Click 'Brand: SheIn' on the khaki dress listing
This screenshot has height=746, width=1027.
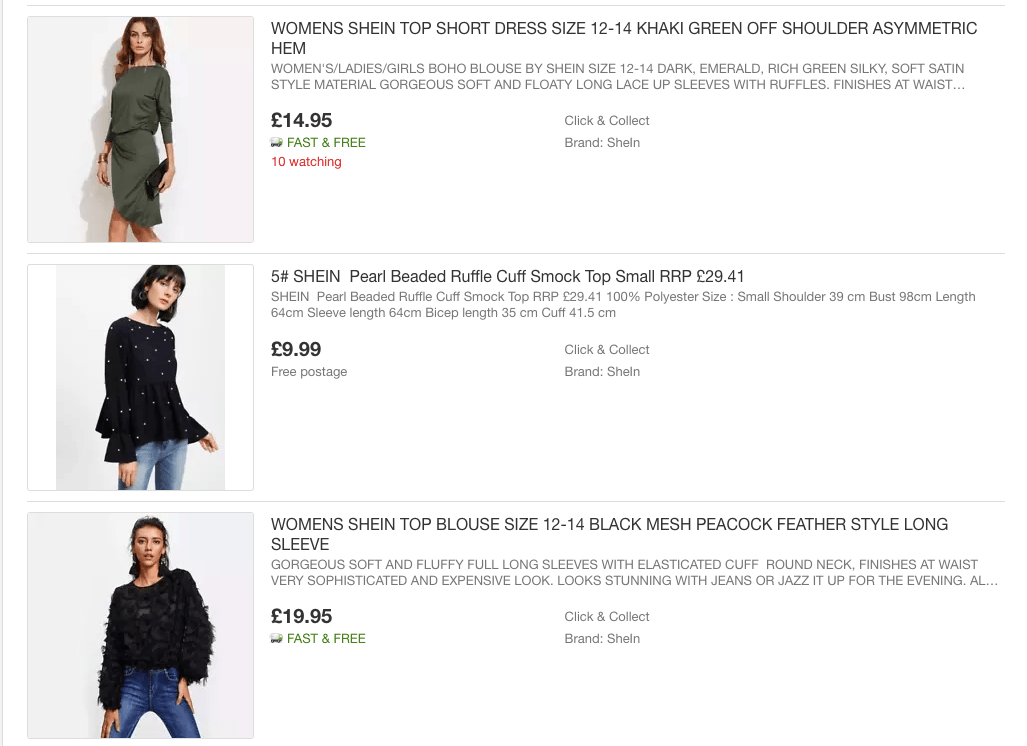point(601,143)
